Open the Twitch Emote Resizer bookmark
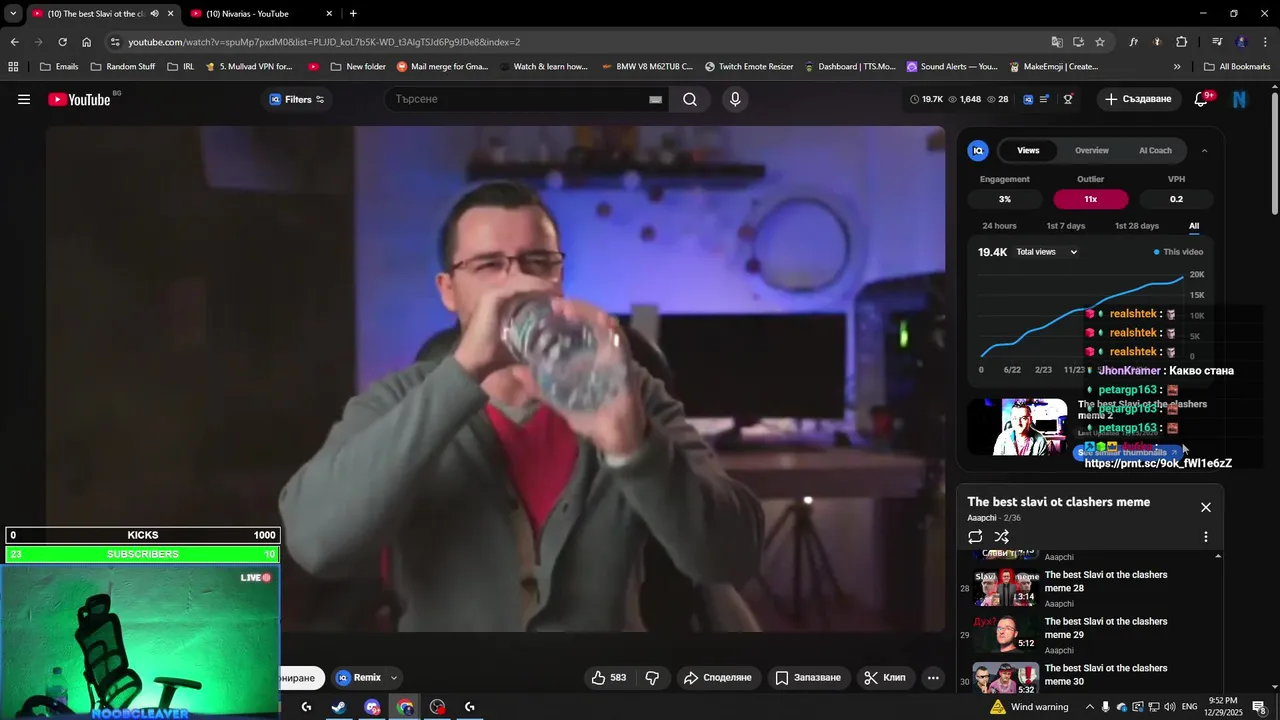Screen dimensions: 1280x720 tap(749, 67)
